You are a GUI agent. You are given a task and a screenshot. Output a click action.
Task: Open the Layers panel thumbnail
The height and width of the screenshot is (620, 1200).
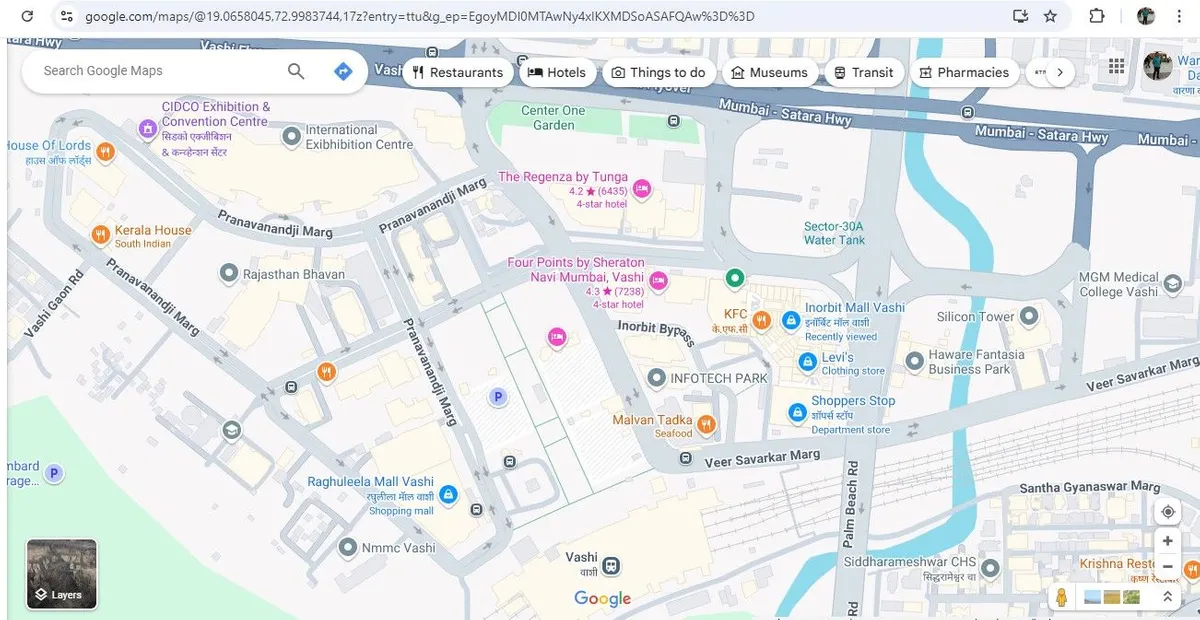pos(61,572)
